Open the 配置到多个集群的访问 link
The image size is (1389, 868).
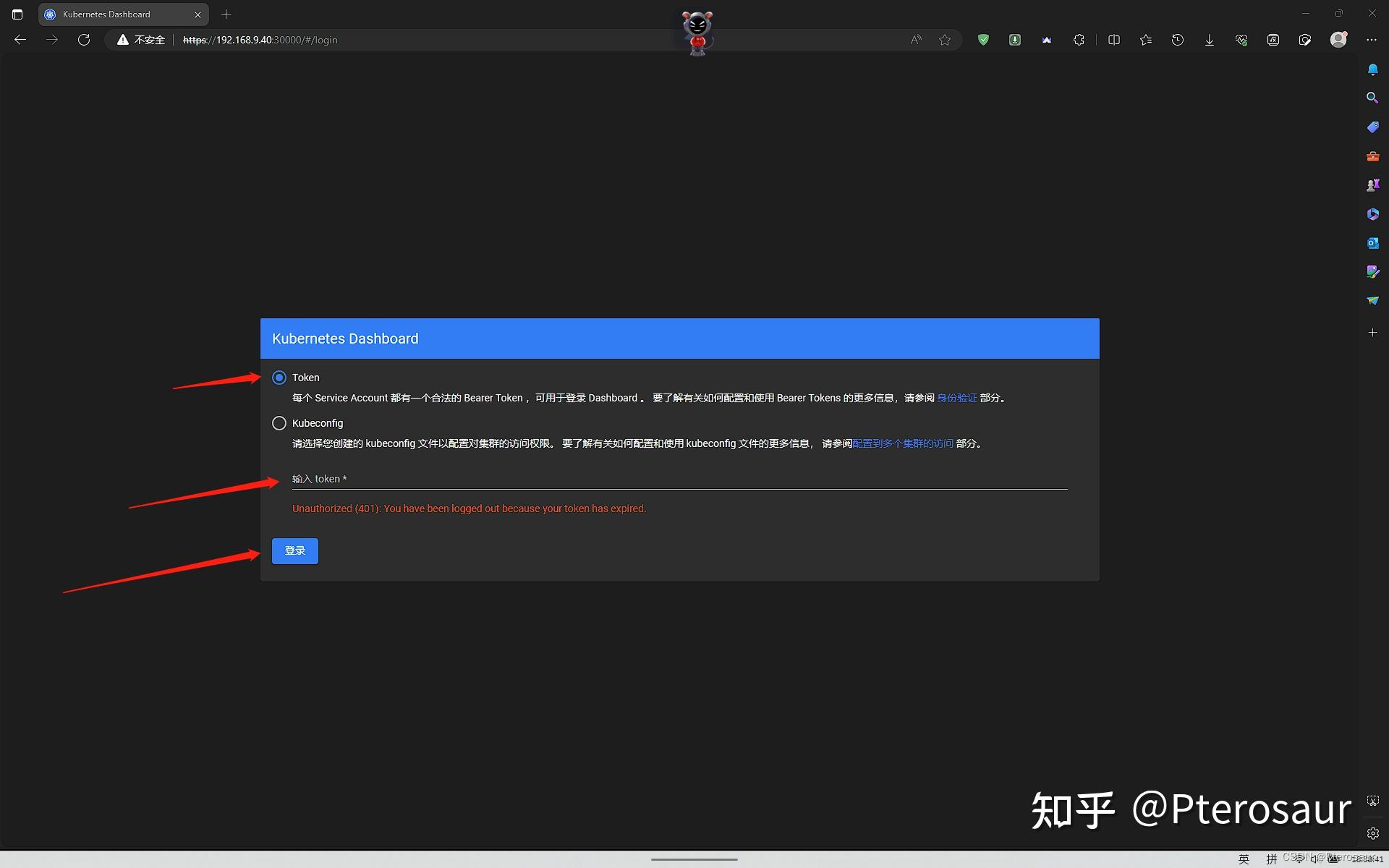pos(903,443)
